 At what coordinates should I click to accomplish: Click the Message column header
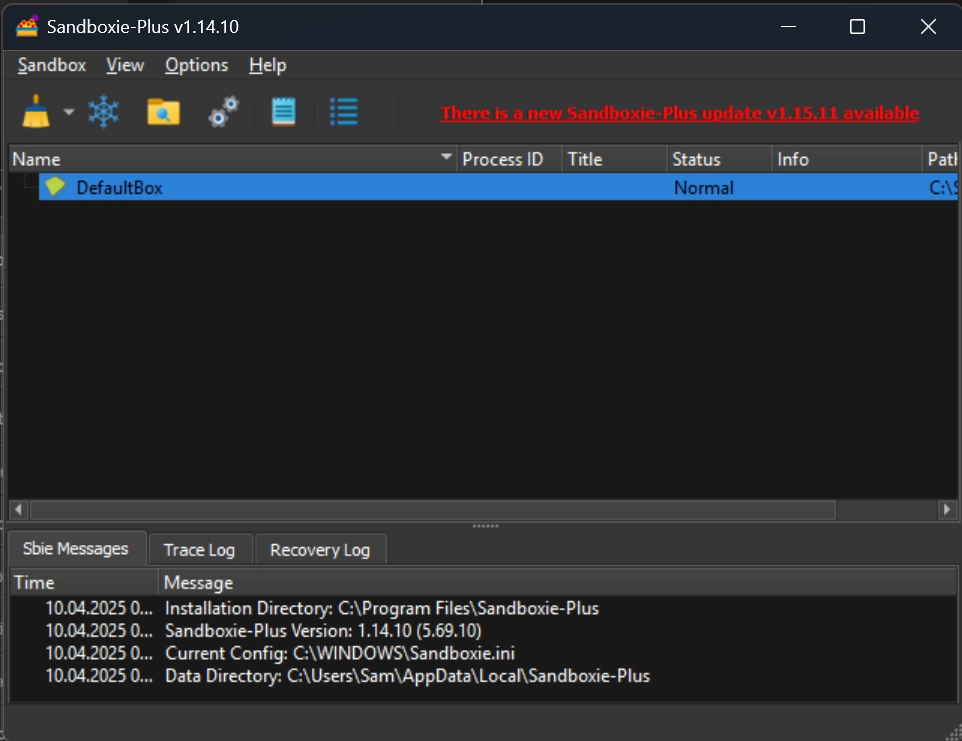pyautogui.click(x=558, y=583)
